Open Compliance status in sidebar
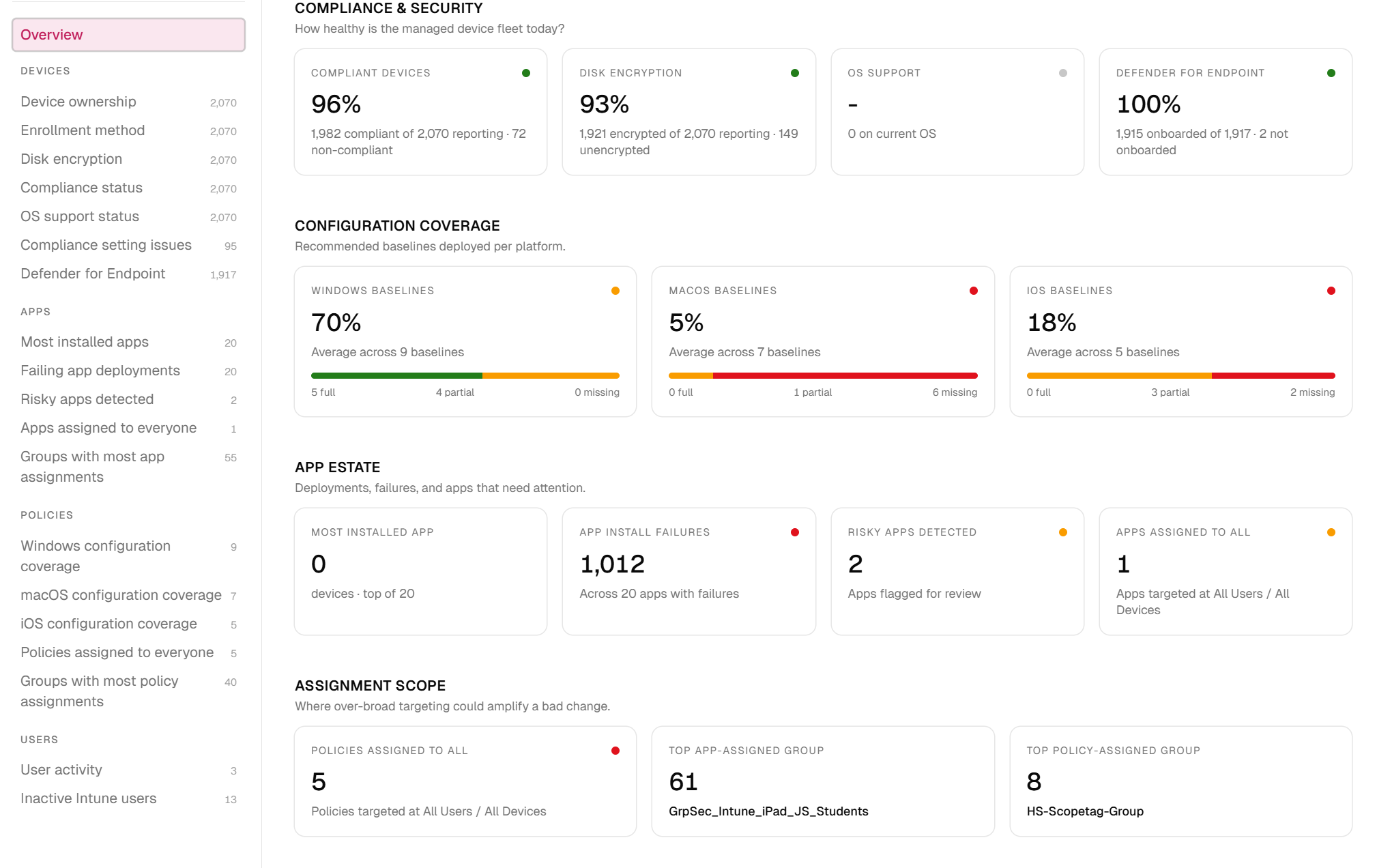Viewport: 1377px width, 868px height. (128, 188)
